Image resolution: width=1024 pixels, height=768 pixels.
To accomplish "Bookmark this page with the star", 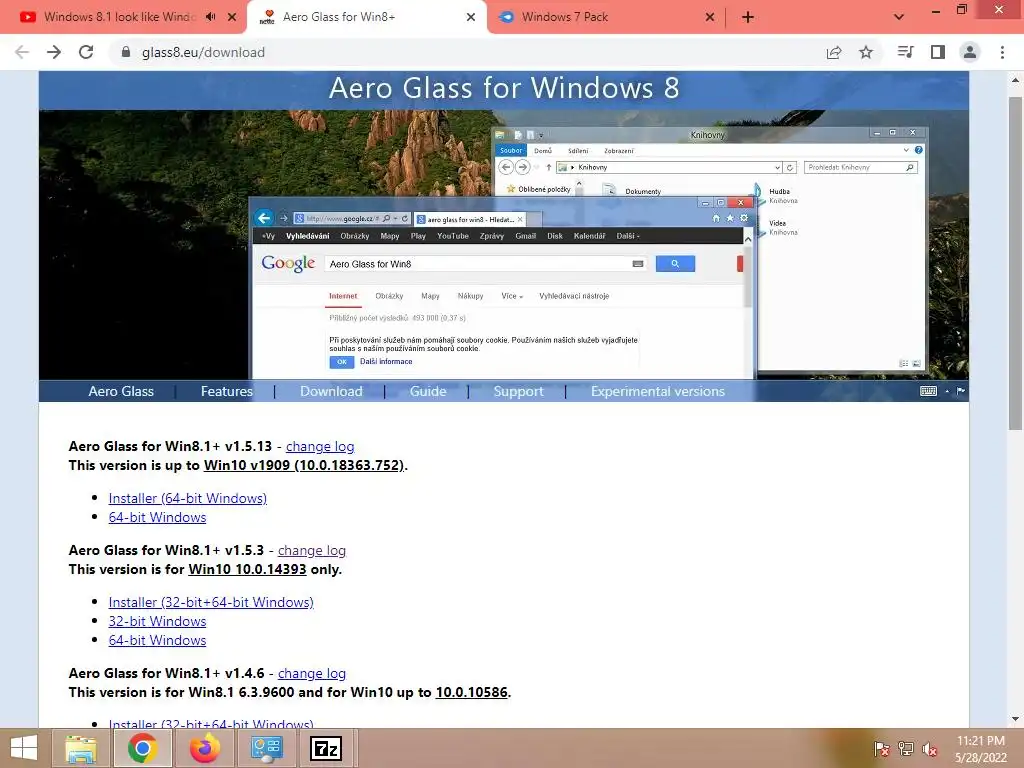I will pos(866,52).
